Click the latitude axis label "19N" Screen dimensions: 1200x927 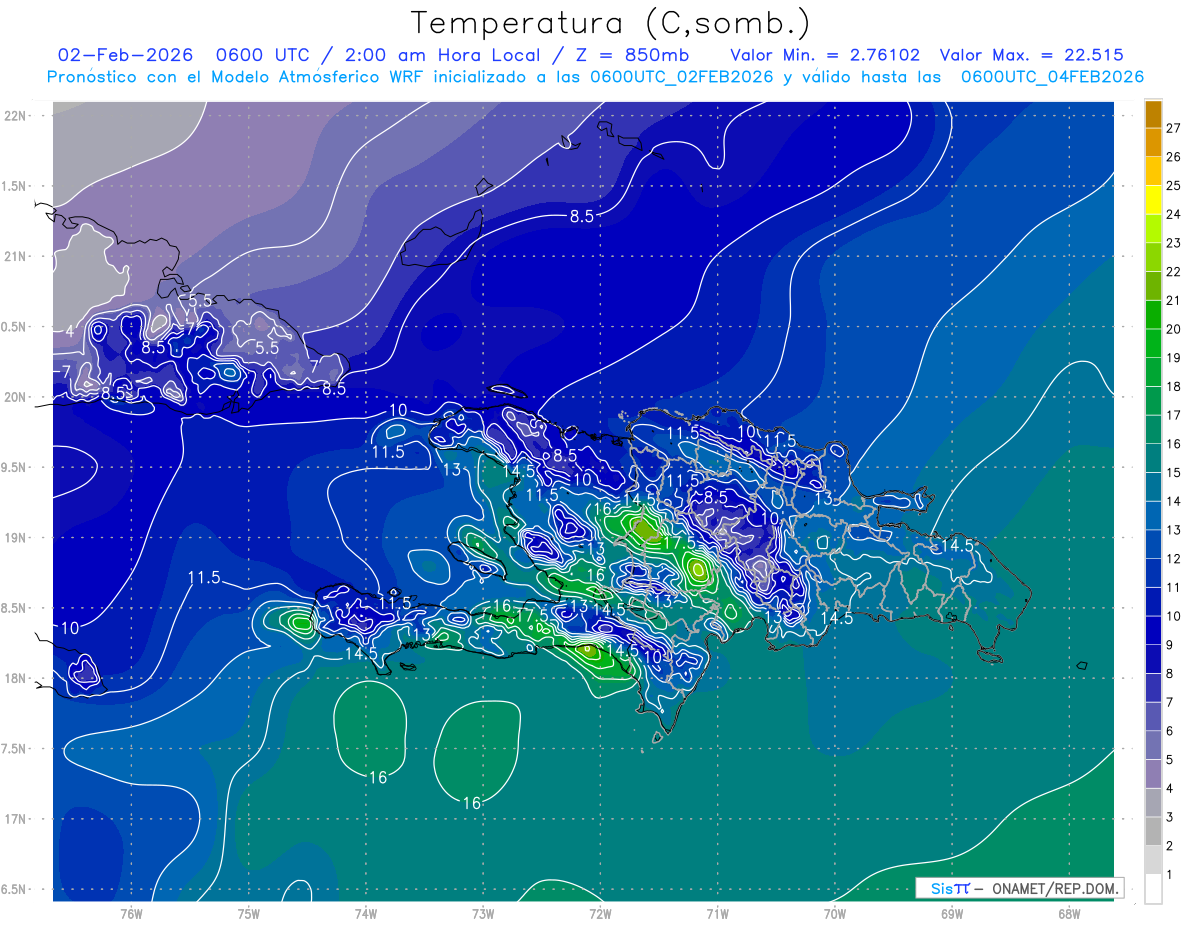pos(16,538)
